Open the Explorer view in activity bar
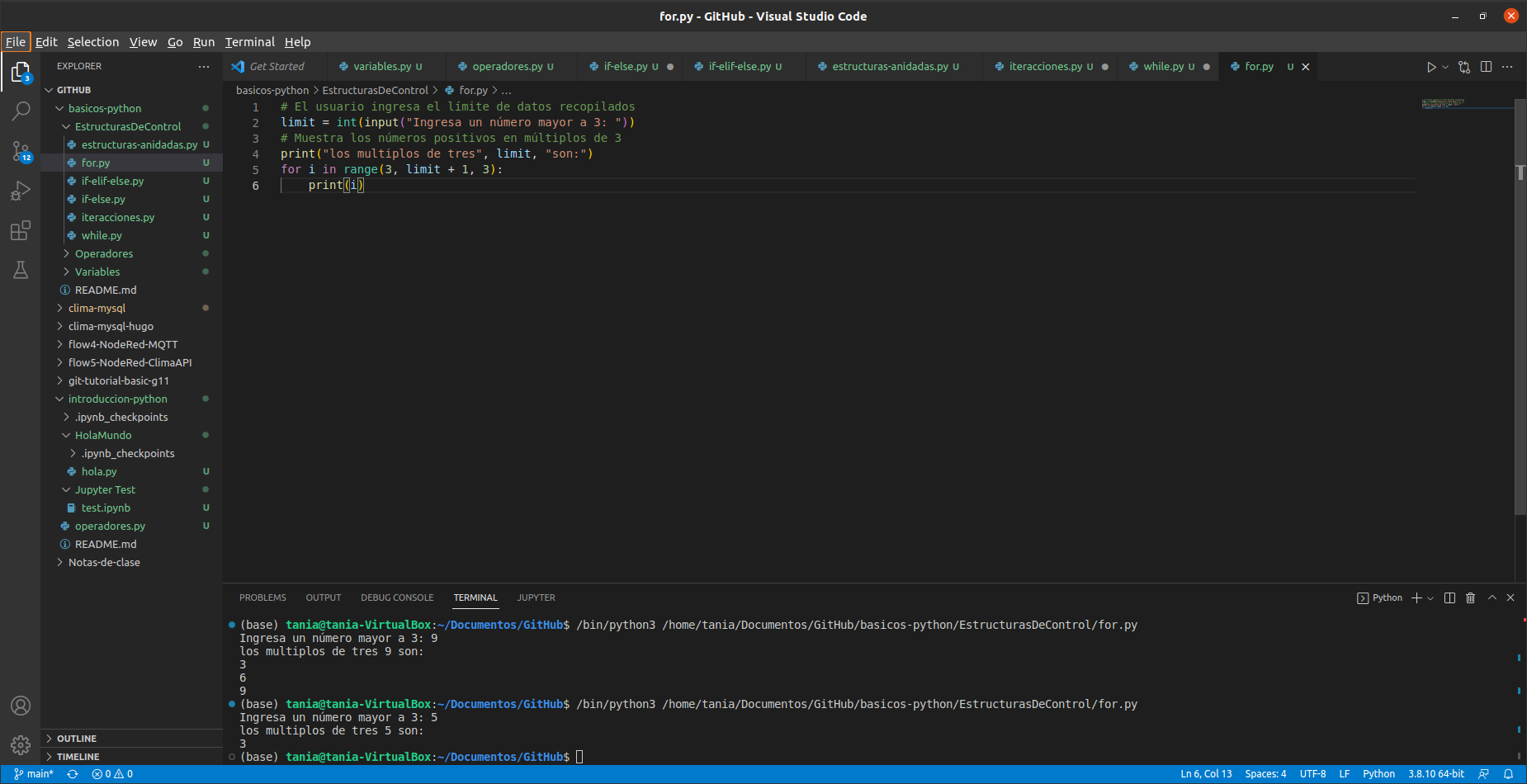Screen dimensions: 1527x784 21,73
